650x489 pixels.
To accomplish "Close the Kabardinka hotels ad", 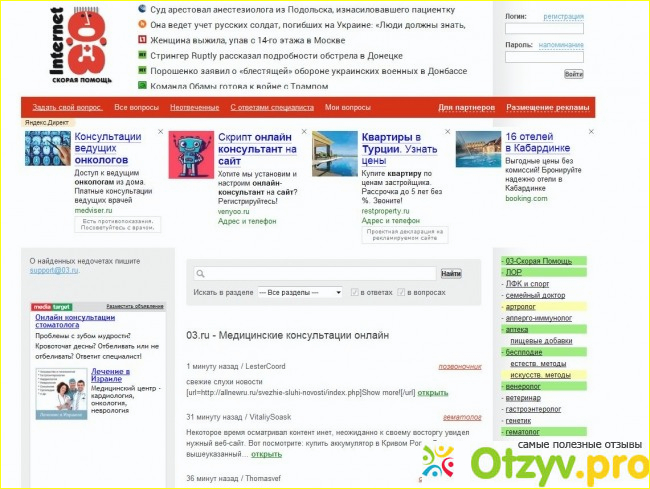I will pos(589,132).
